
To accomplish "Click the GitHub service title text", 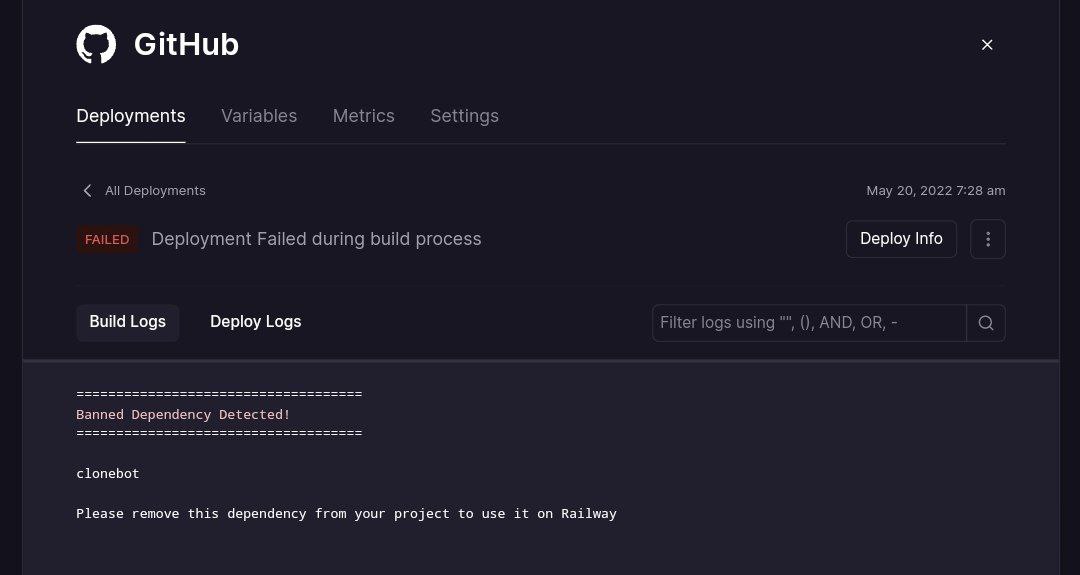I will click(186, 45).
